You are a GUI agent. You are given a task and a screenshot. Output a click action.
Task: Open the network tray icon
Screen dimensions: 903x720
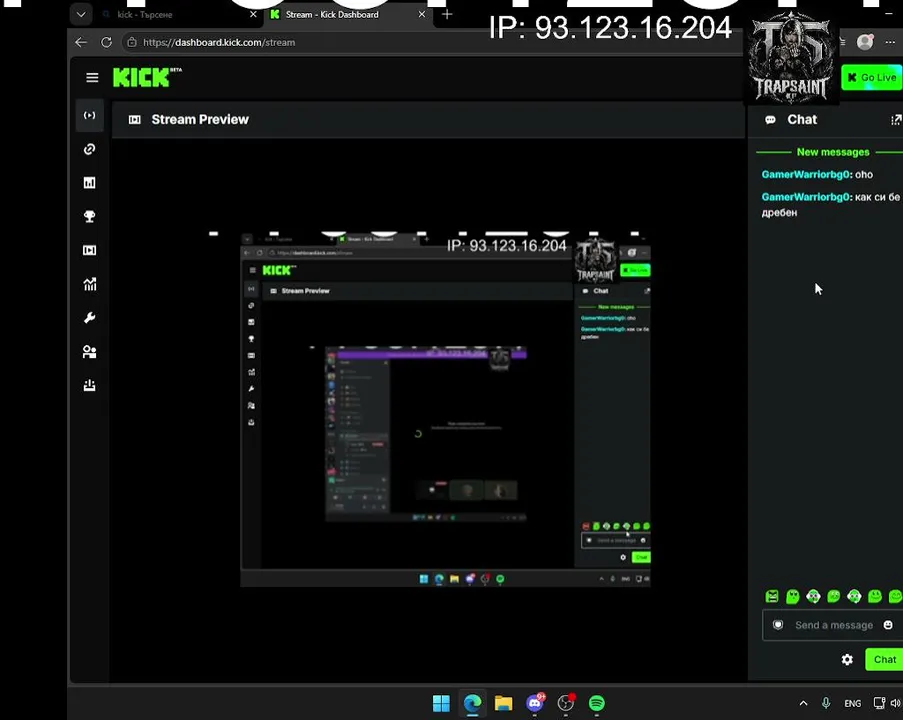(879, 703)
